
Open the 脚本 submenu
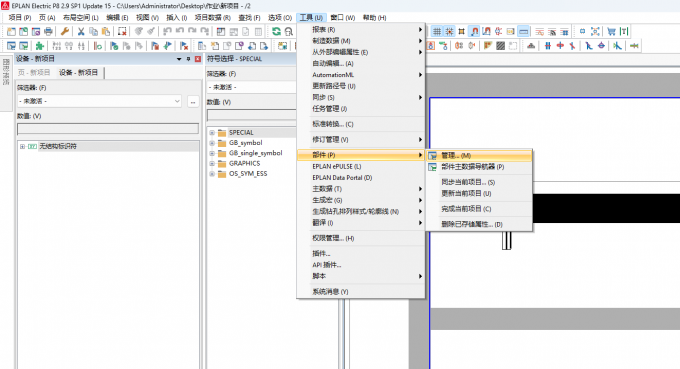(361, 276)
